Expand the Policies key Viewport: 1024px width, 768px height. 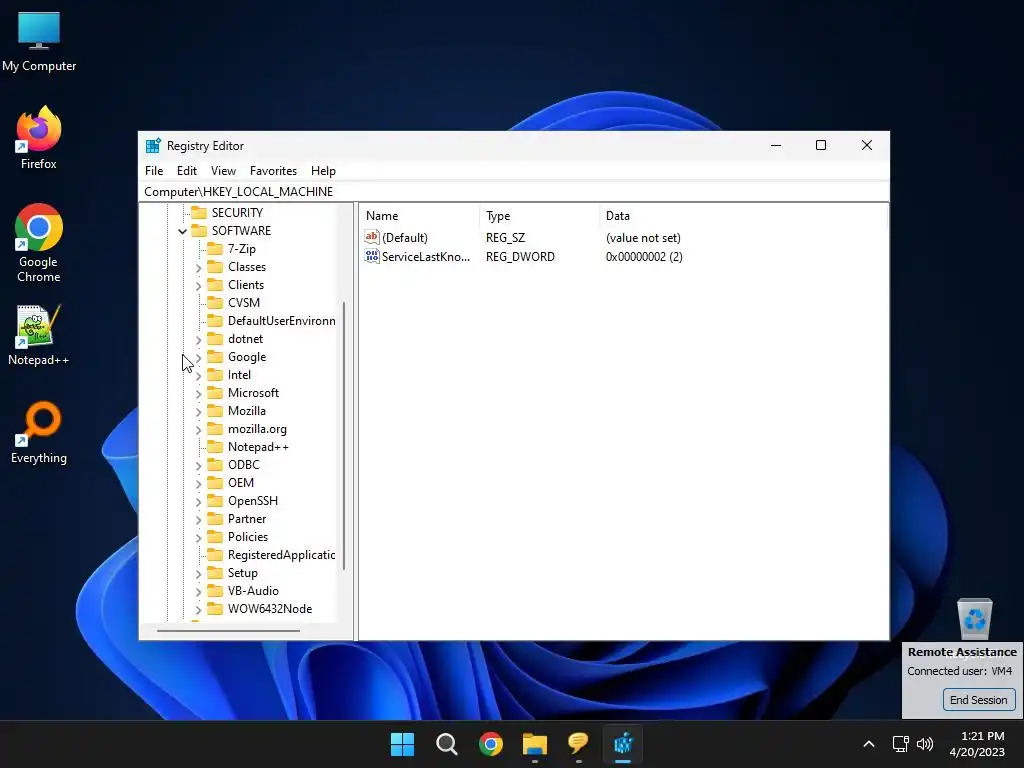pos(199,537)
